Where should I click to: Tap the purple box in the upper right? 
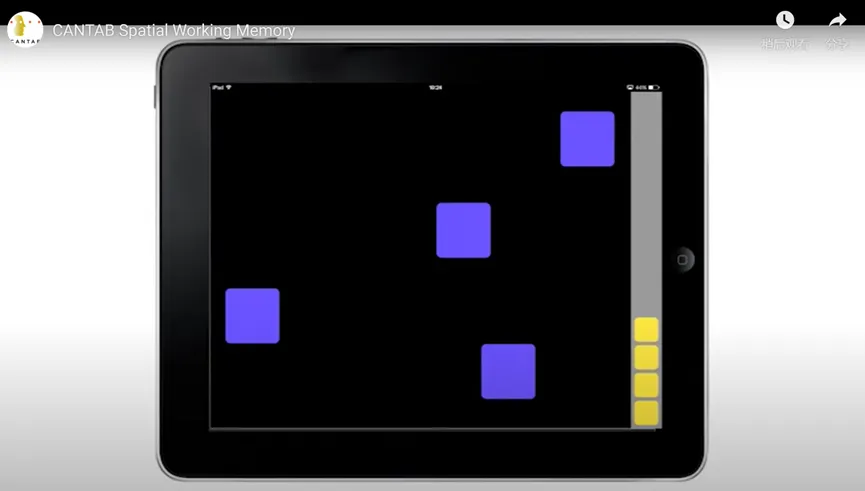(x=587, y=139)
